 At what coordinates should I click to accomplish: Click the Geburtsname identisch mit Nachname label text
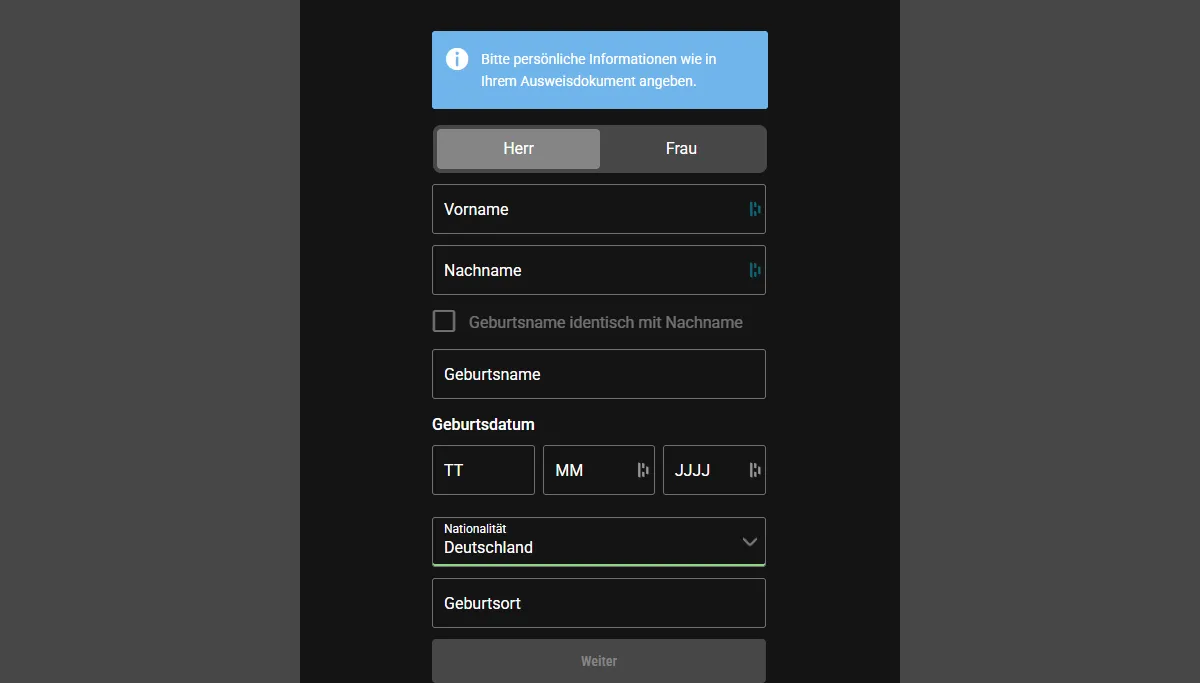click(606, 322)
